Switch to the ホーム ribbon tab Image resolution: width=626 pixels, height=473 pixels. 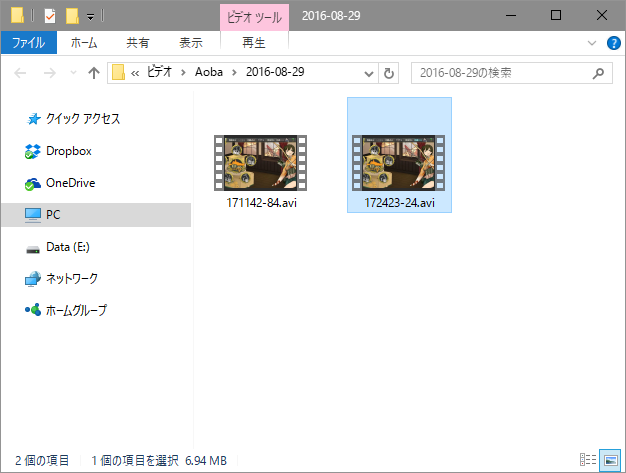point(84,42)
